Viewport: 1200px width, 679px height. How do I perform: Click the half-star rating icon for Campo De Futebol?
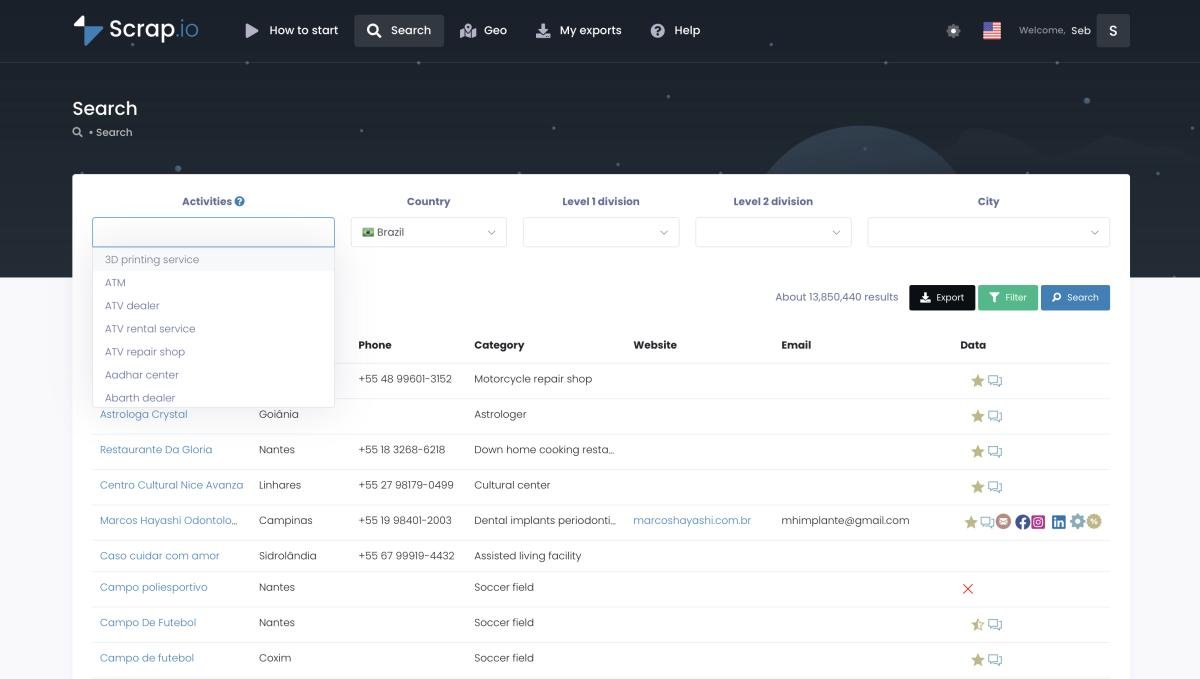pos(977,624)
